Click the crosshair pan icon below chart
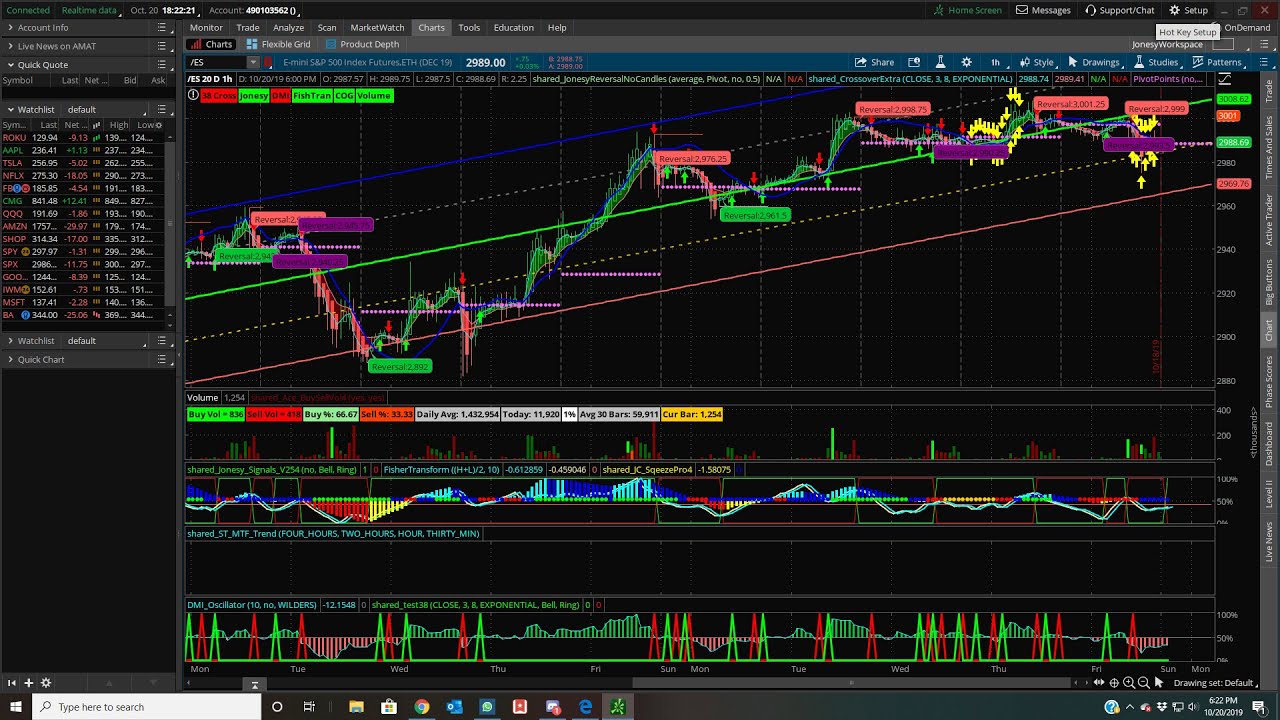1280x720 pixels. pyautogui.click(x=1114, y=683)
